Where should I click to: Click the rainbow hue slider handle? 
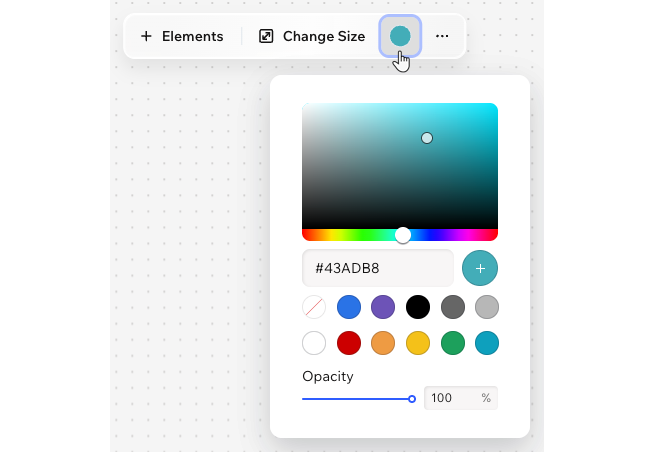[x=403, y=235]
